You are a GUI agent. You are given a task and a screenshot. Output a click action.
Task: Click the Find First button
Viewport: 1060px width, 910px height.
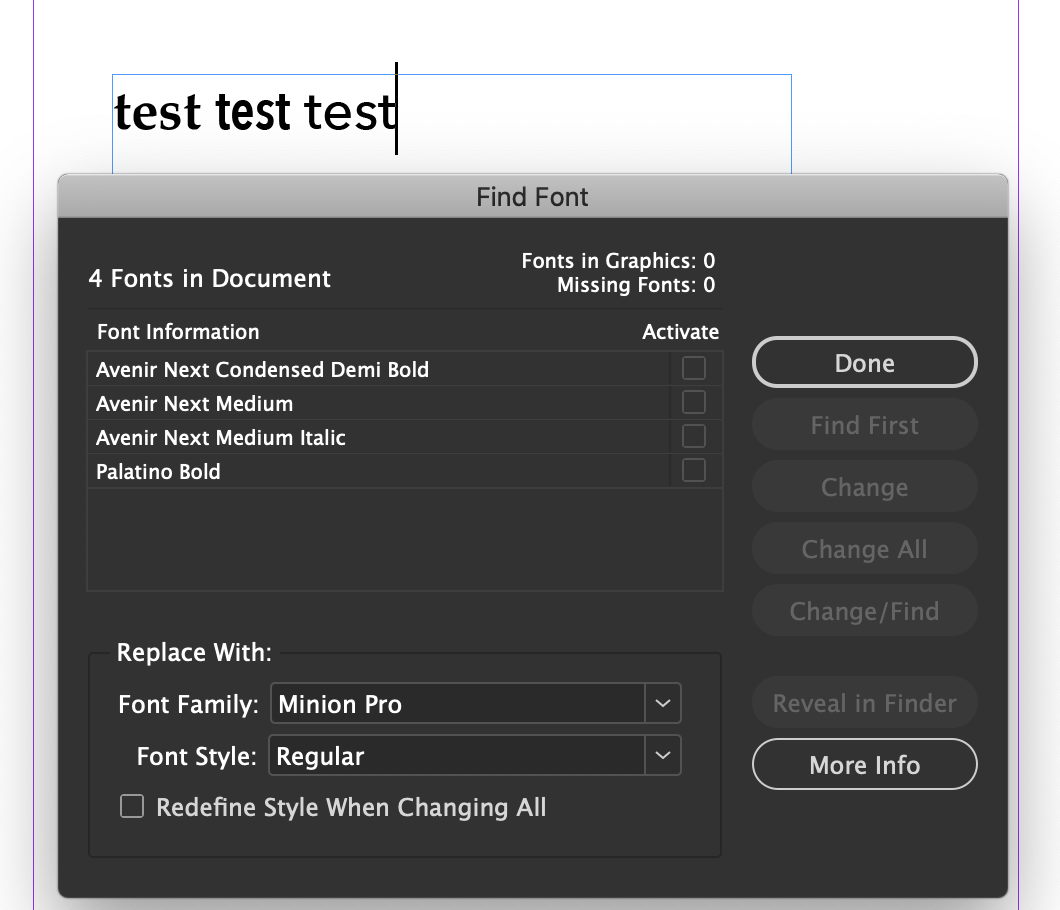pyautogui.click(x=864, y=424)
